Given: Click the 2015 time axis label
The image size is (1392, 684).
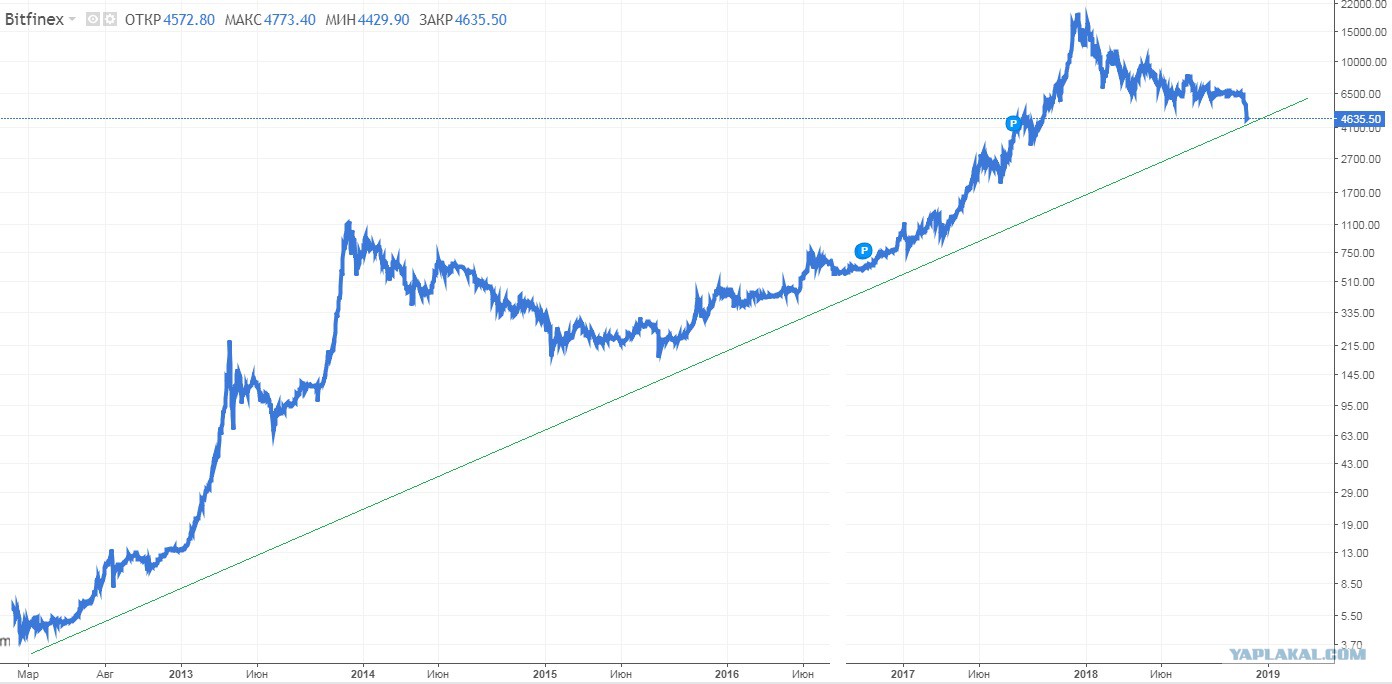Looking at the screenshot, I should 545,676.
